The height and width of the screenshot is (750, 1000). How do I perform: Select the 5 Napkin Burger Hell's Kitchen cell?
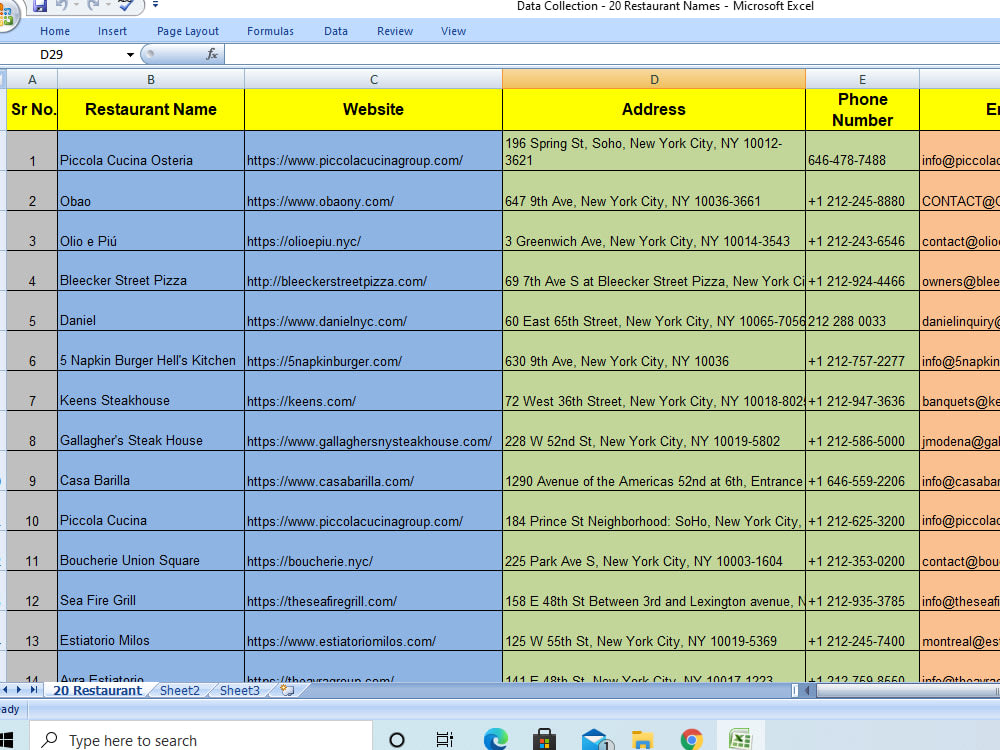(x=151, y=351)
